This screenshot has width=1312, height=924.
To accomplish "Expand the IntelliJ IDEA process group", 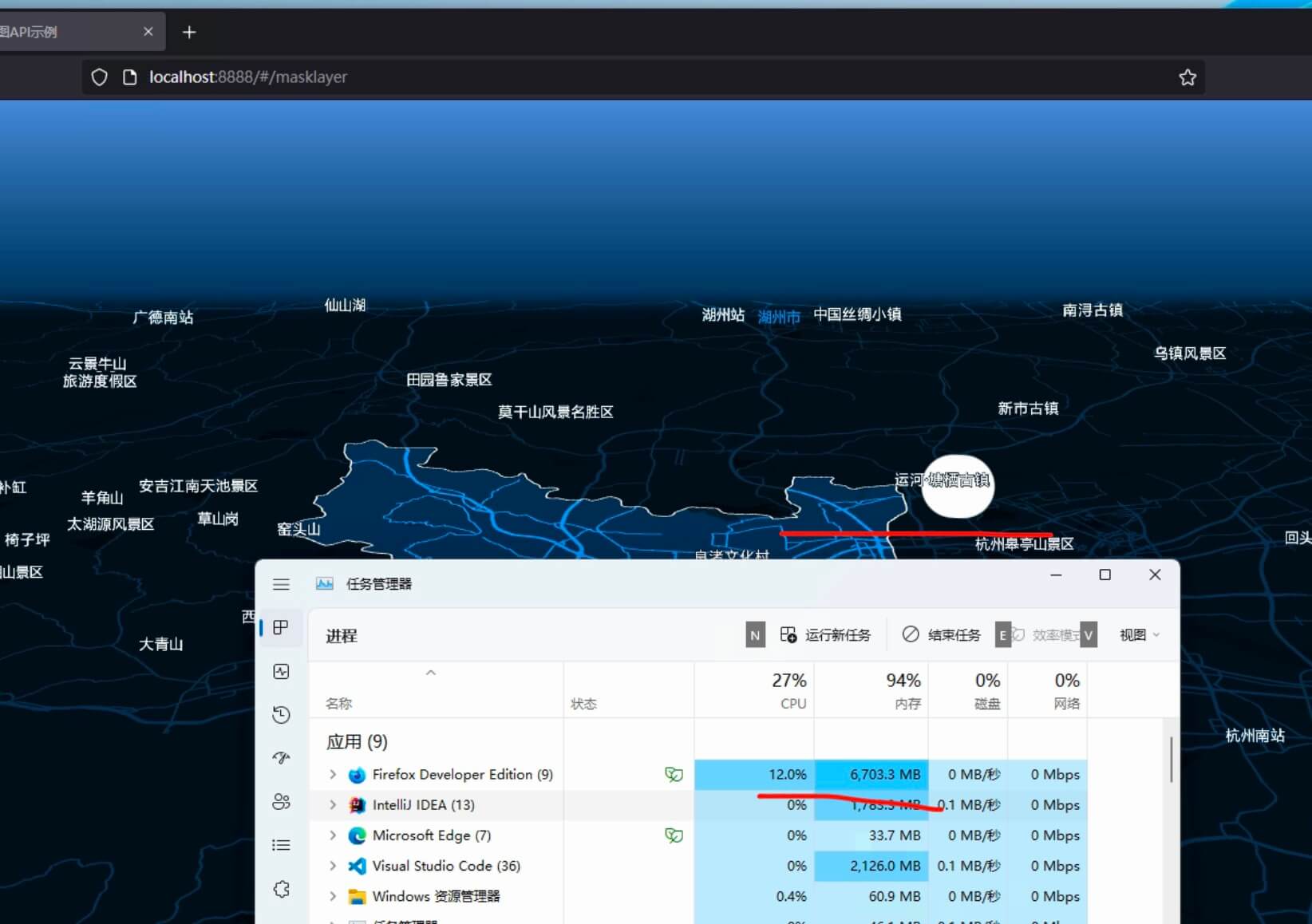I will tap(333, 805).
